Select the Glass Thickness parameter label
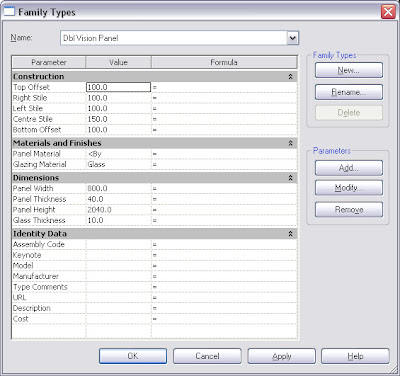The height and width of the screenshot is (376, 400). tap(39, 221)
